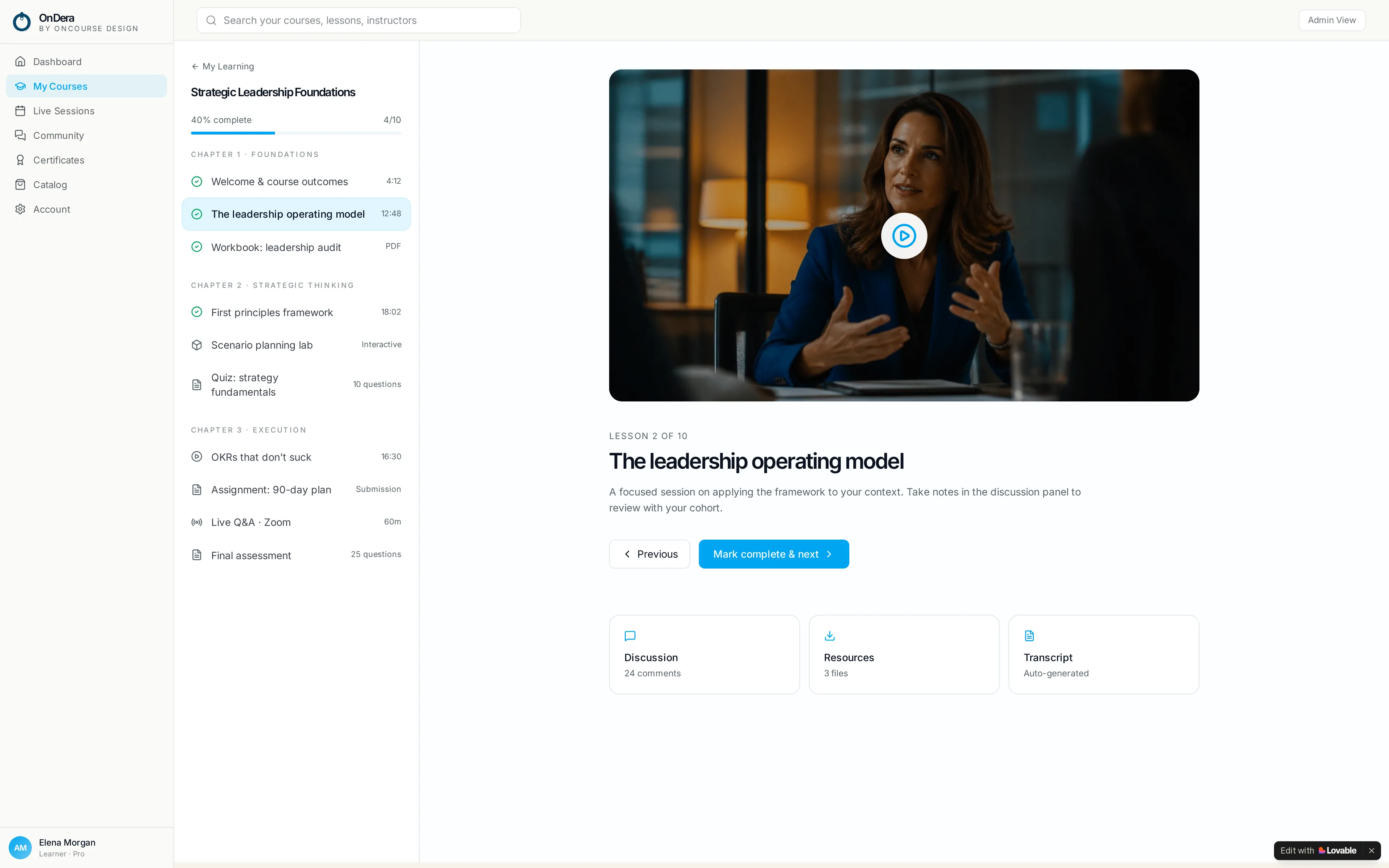Screen dimensions: 1389x868
Task: Open Live Sessions in the sidebar
Action: click(x=87, y=111)
